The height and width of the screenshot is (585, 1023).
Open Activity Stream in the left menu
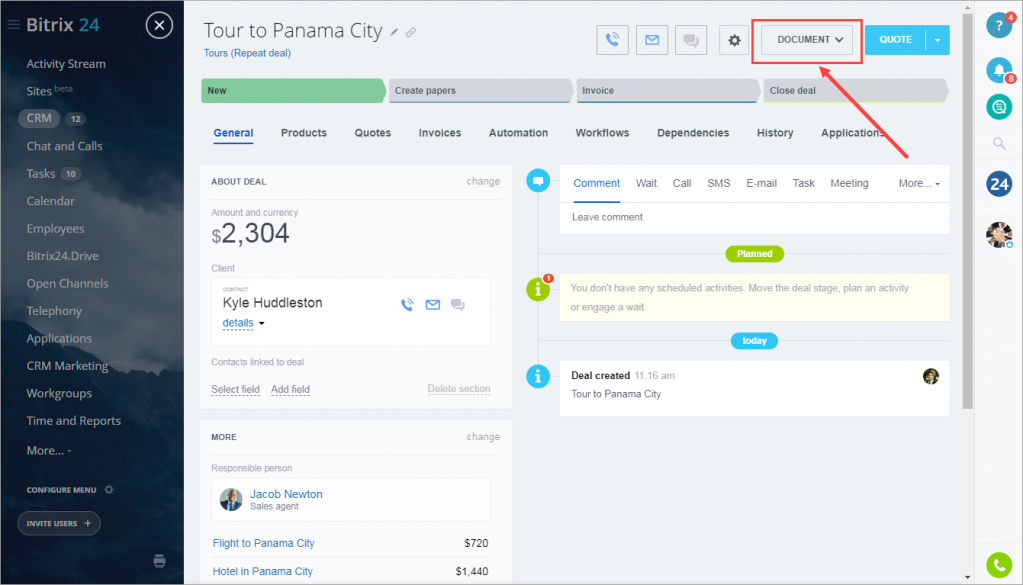pos(66,64)
